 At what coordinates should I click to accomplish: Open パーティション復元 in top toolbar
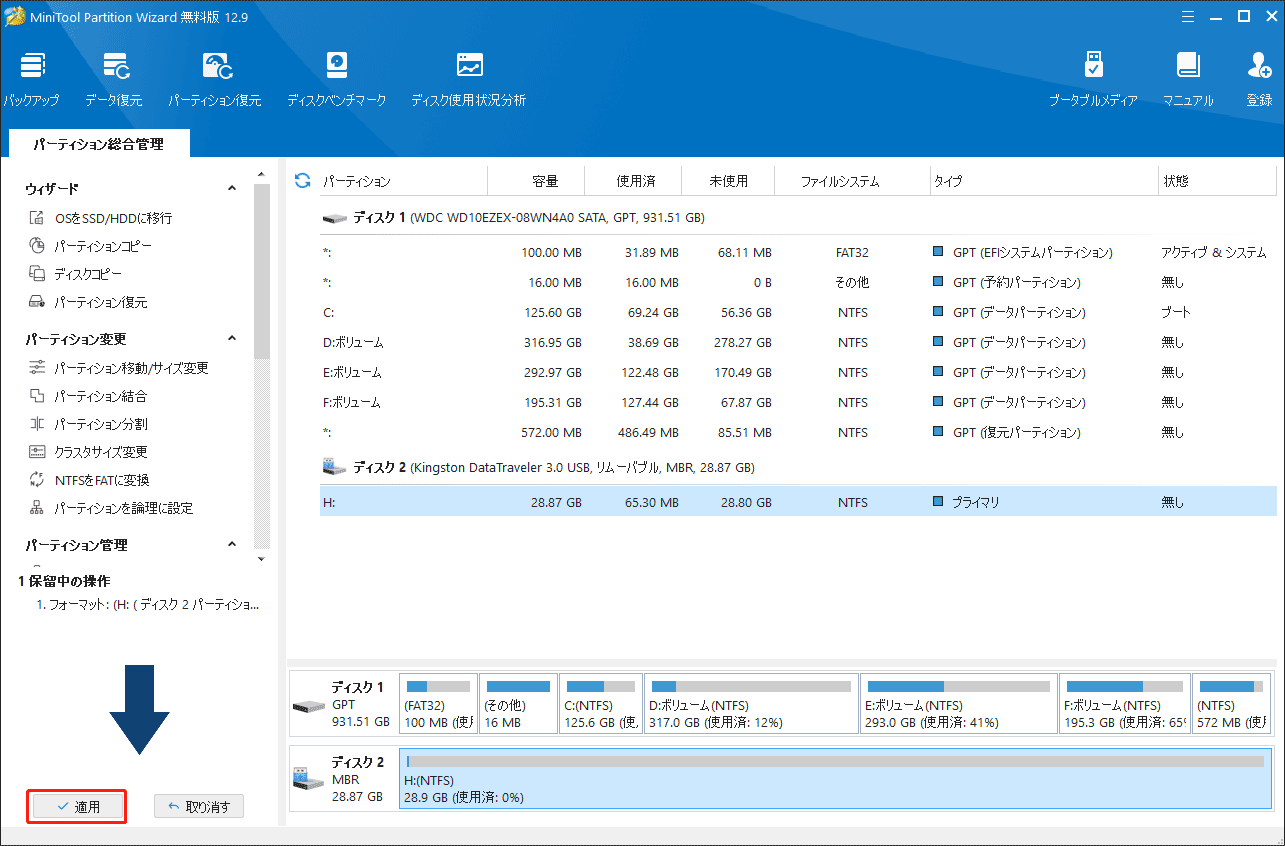[215, 80]
